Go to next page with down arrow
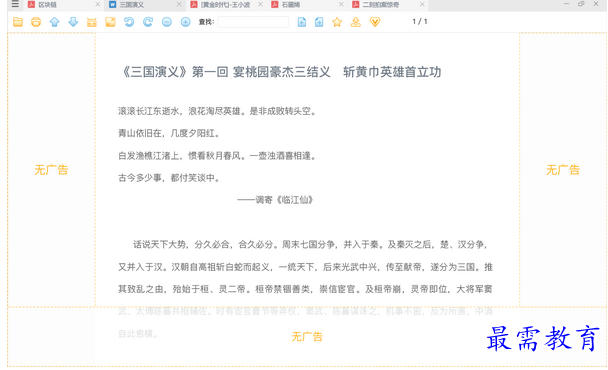The width and height of the screenshot is (608, 370). coord(73,22)
